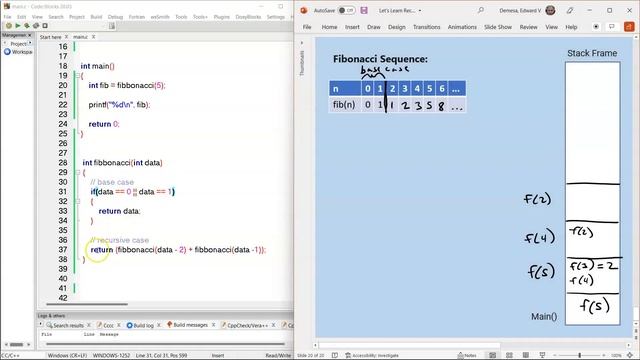Start Slide Show from status bar icon
Screen dimensions: 640x360
[542, 355]
